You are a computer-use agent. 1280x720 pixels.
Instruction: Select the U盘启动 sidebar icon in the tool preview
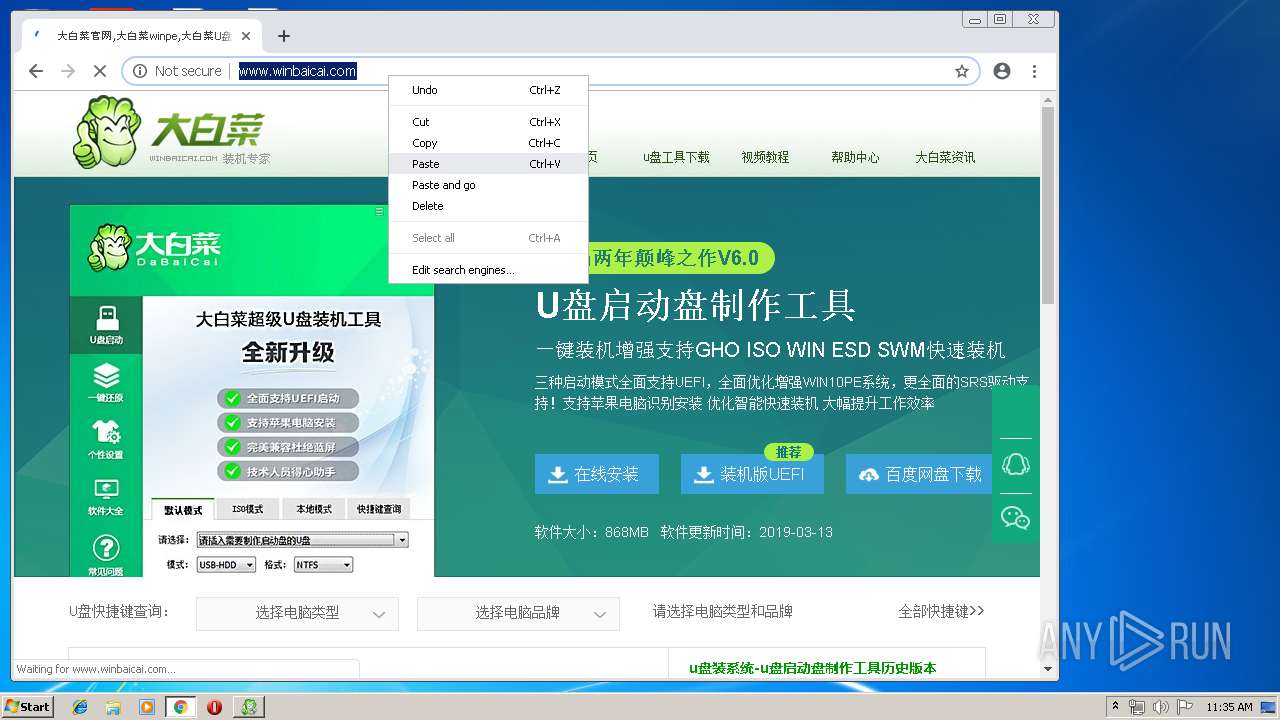click(106, 325)
